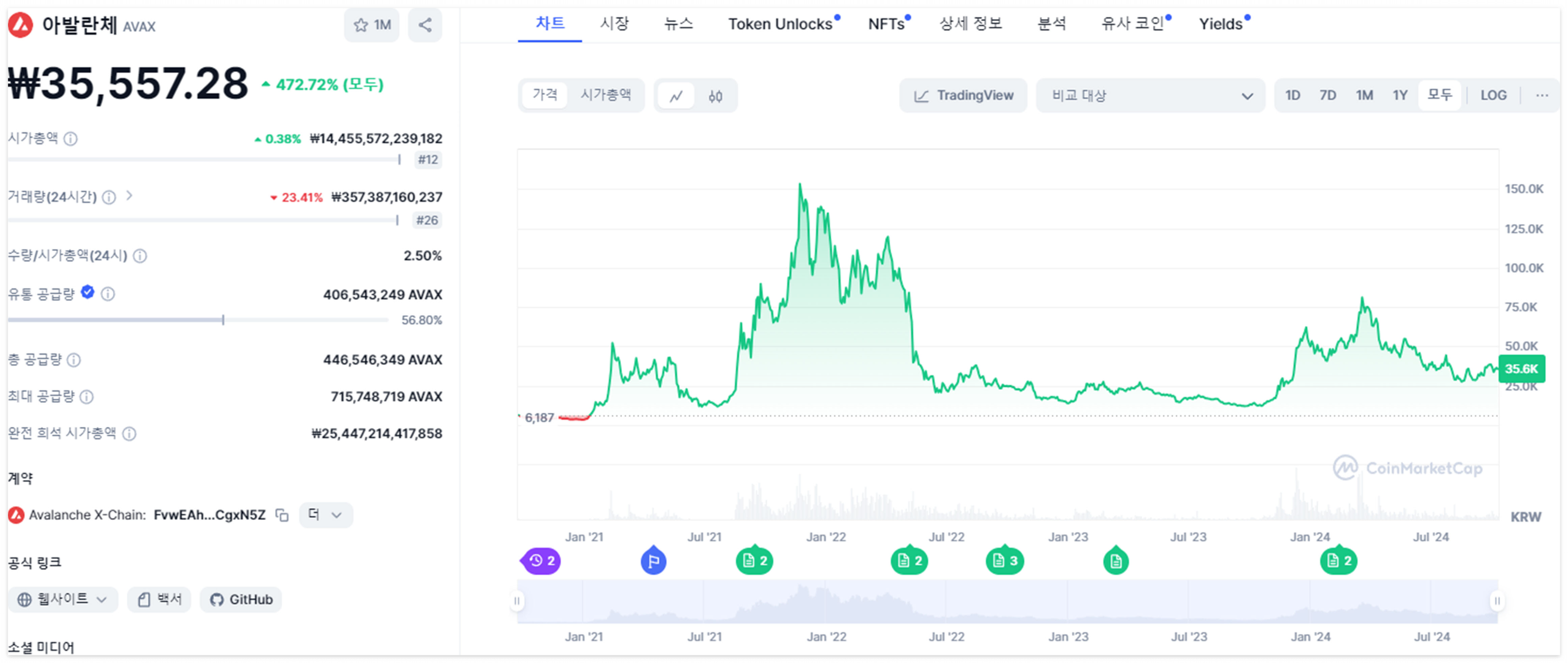Click the Avalanche AVAX logo icon
1568x663 pixels.
pos(20,25)
